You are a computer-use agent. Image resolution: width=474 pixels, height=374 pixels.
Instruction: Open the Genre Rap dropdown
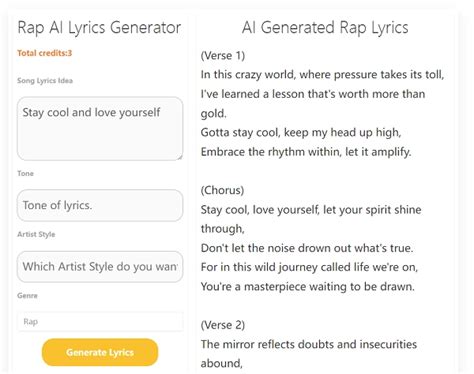(100, 322)
